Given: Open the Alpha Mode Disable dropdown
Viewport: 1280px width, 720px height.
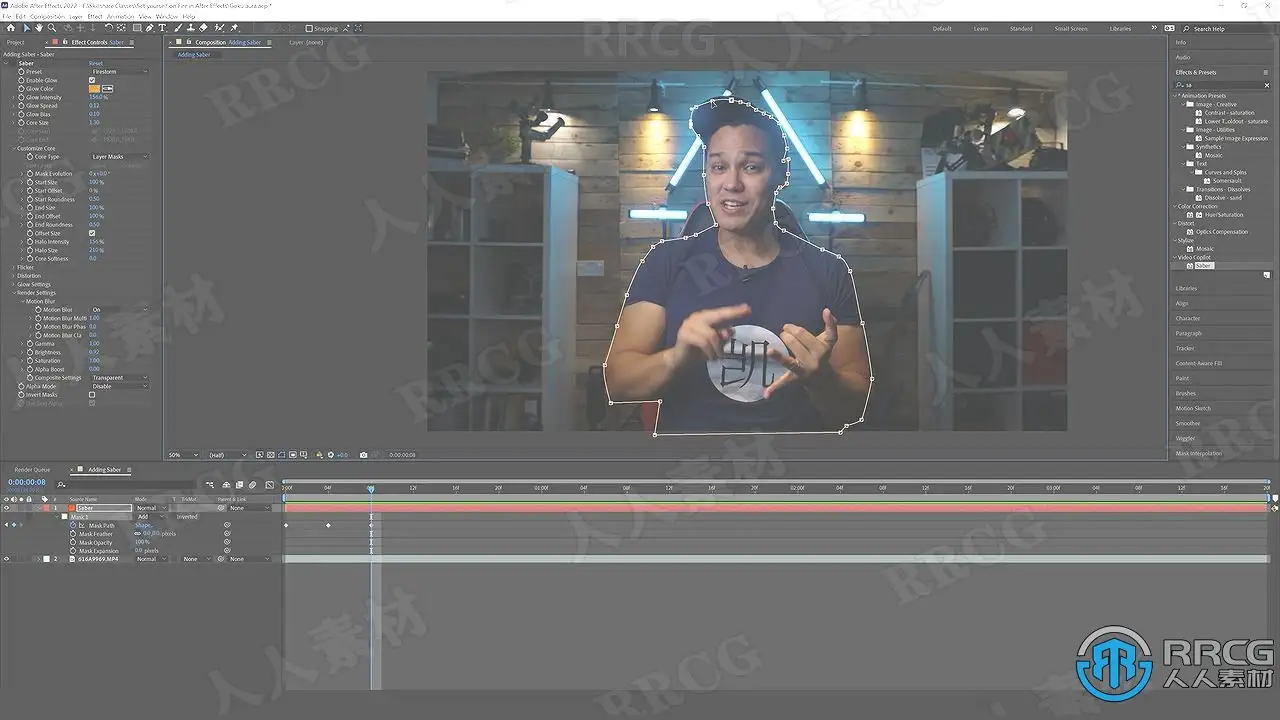Looking at the screenshot, I should [x=120, y=386].
